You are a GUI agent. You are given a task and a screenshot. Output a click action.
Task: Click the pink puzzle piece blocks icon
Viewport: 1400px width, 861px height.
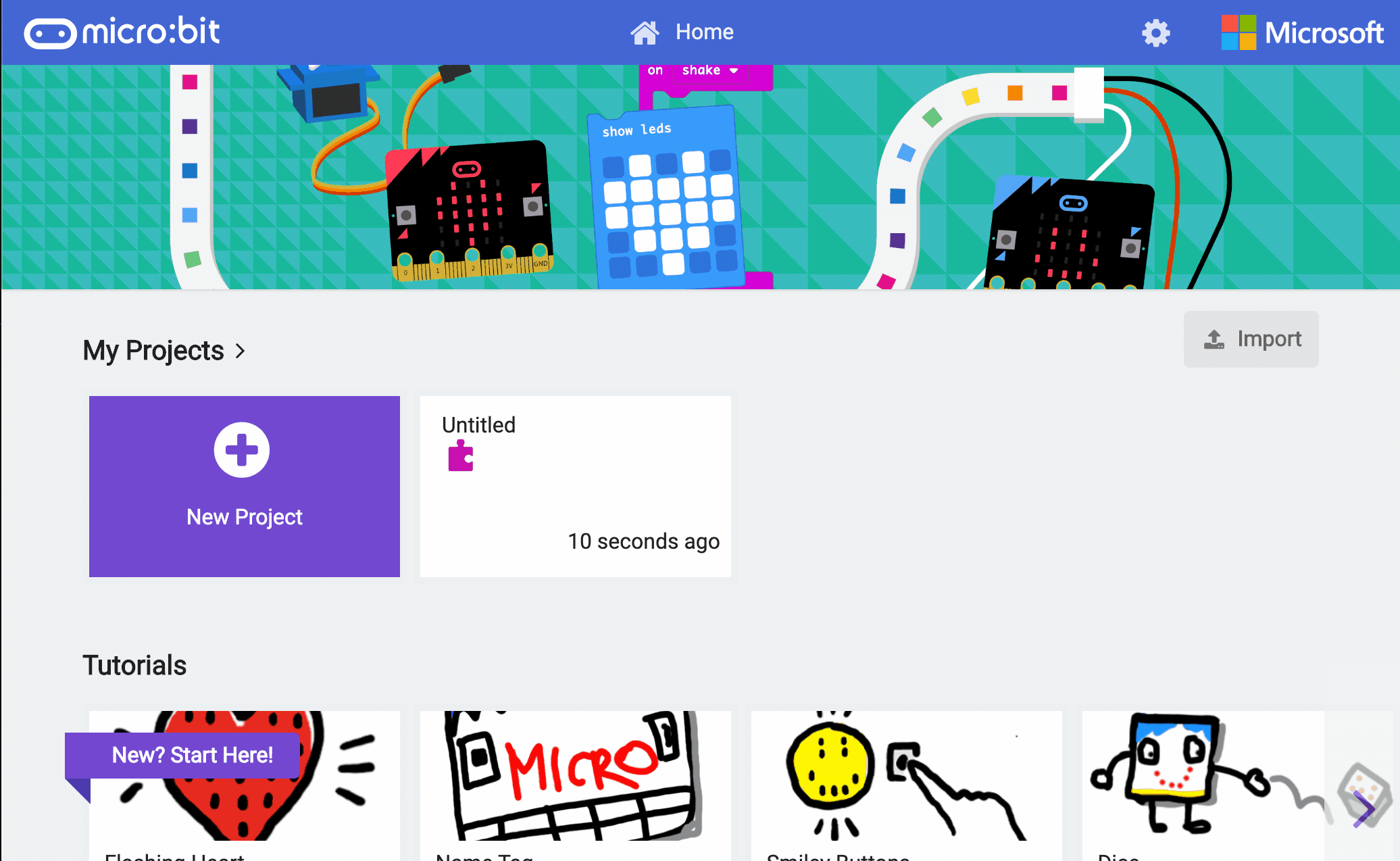[461, 456]
